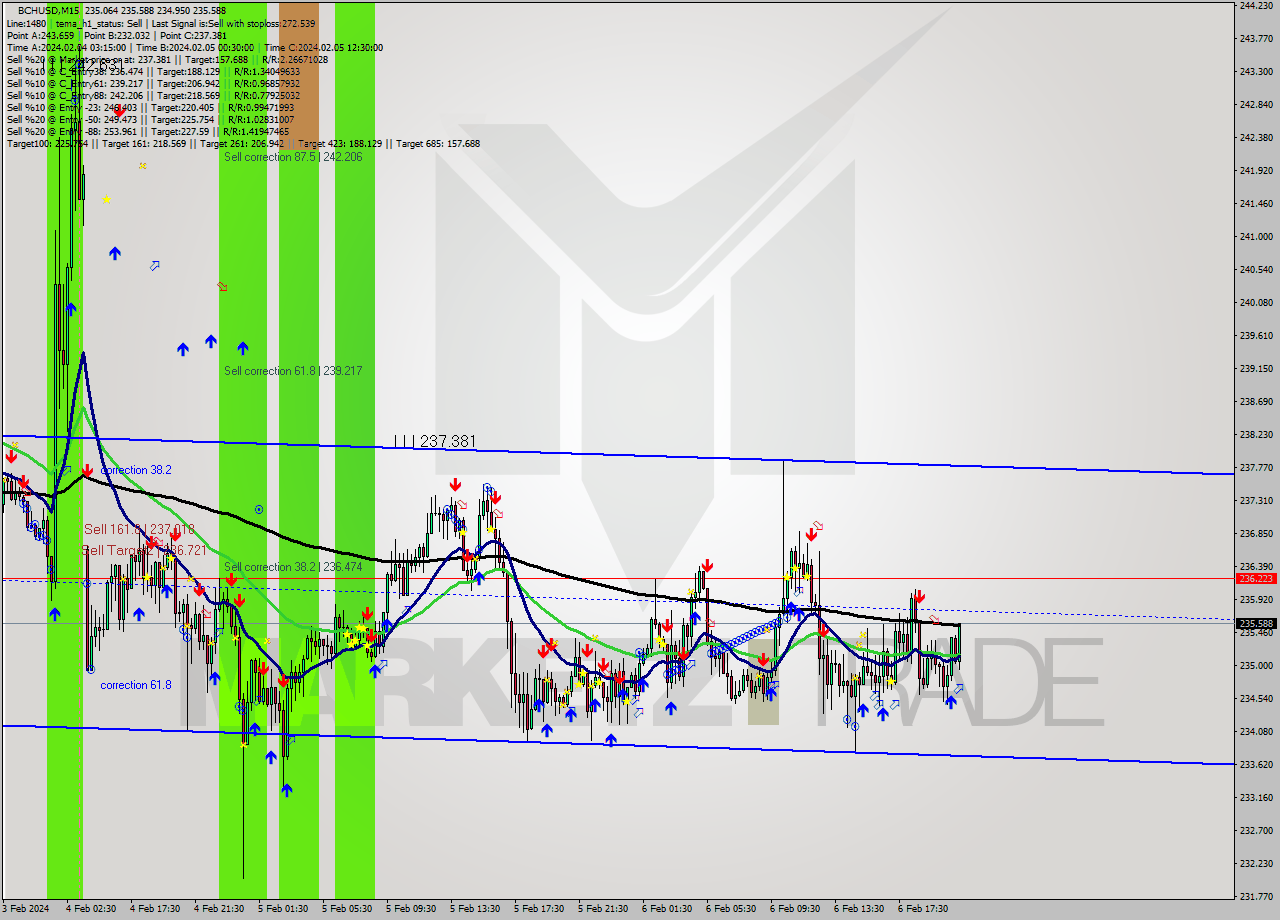Click the '5 Feb 21:30' time label
This screenshot has width=1280, height=920.
point(603,909)
